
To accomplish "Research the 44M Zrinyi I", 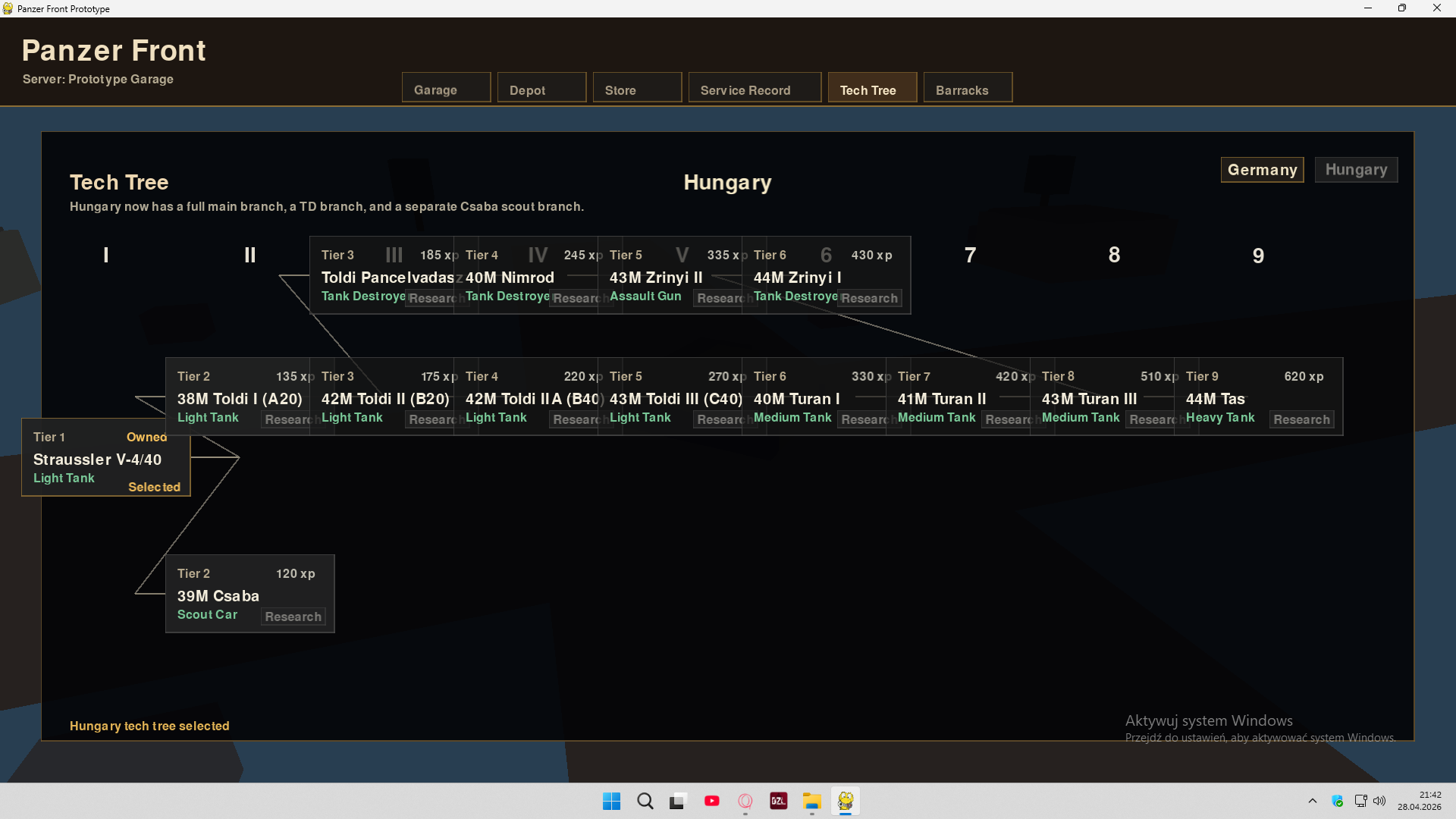I will tap(869, 298).
